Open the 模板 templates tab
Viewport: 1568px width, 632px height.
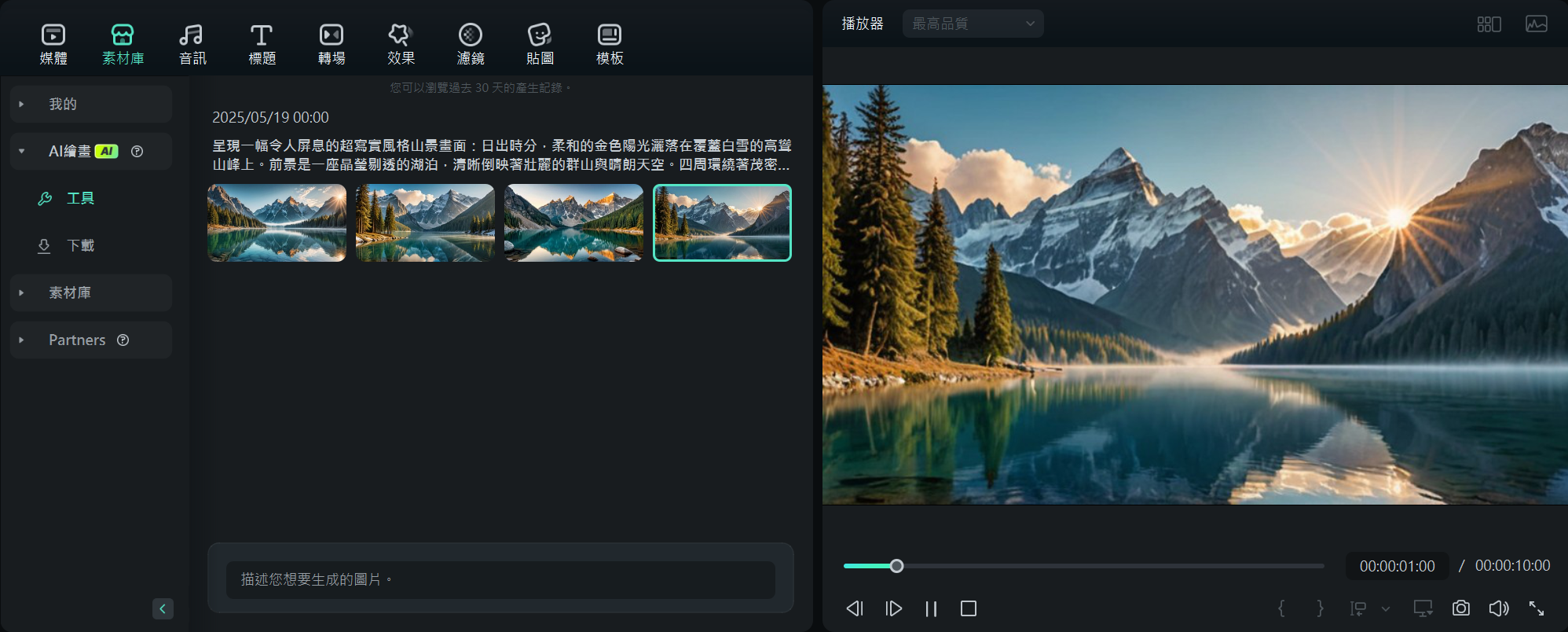610,45
